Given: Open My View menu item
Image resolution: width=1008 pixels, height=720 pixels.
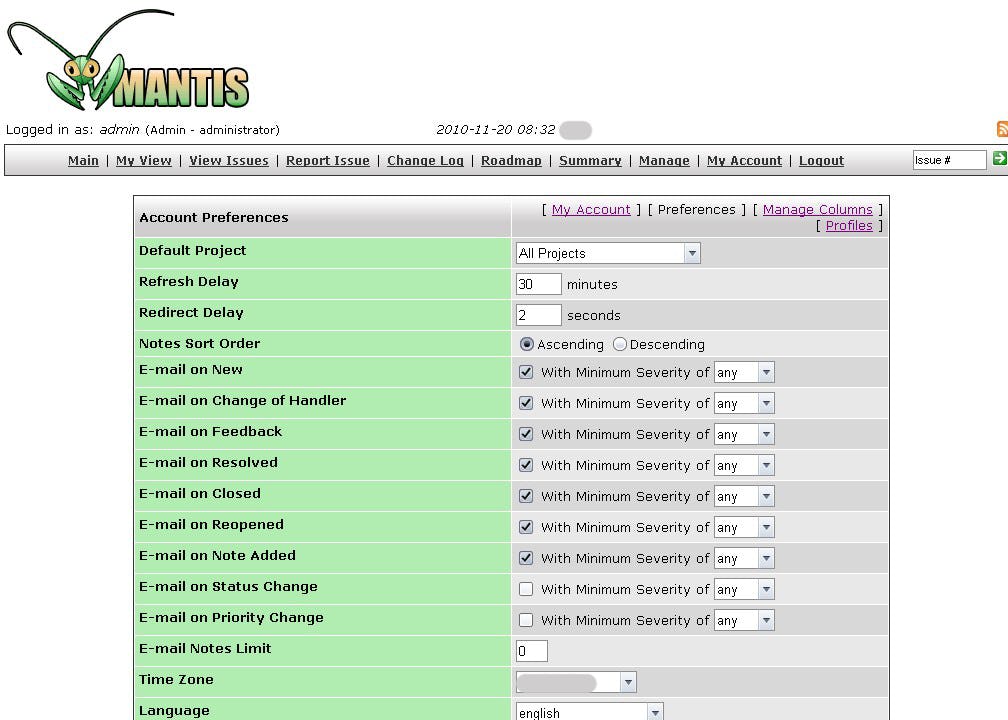Looking at the screenshot, I should [144, 161].
